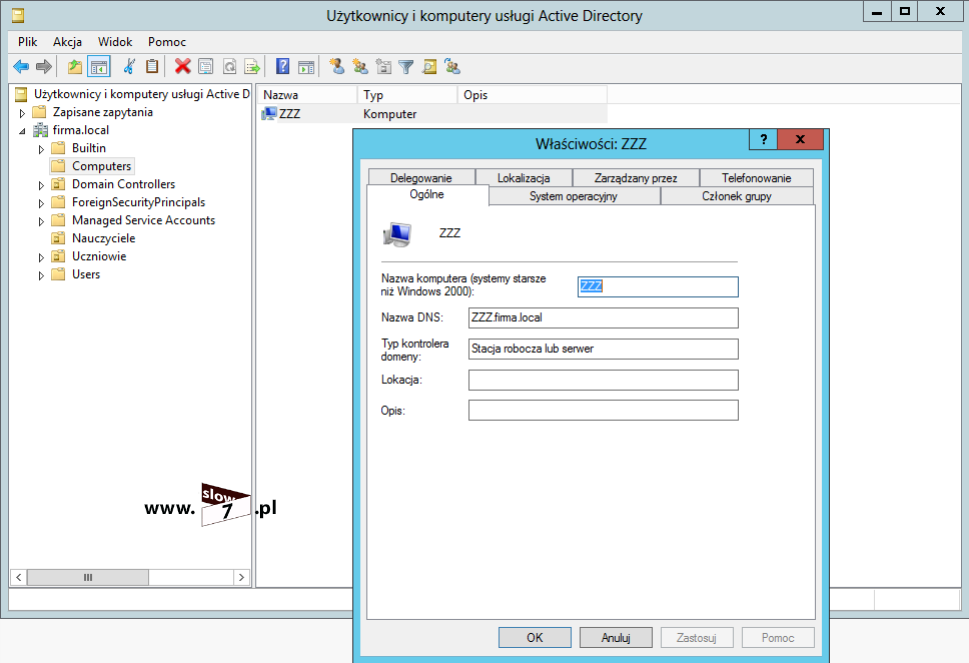
Task: Click the funnel Filter icon in toolbar
Action: [406, 67]
